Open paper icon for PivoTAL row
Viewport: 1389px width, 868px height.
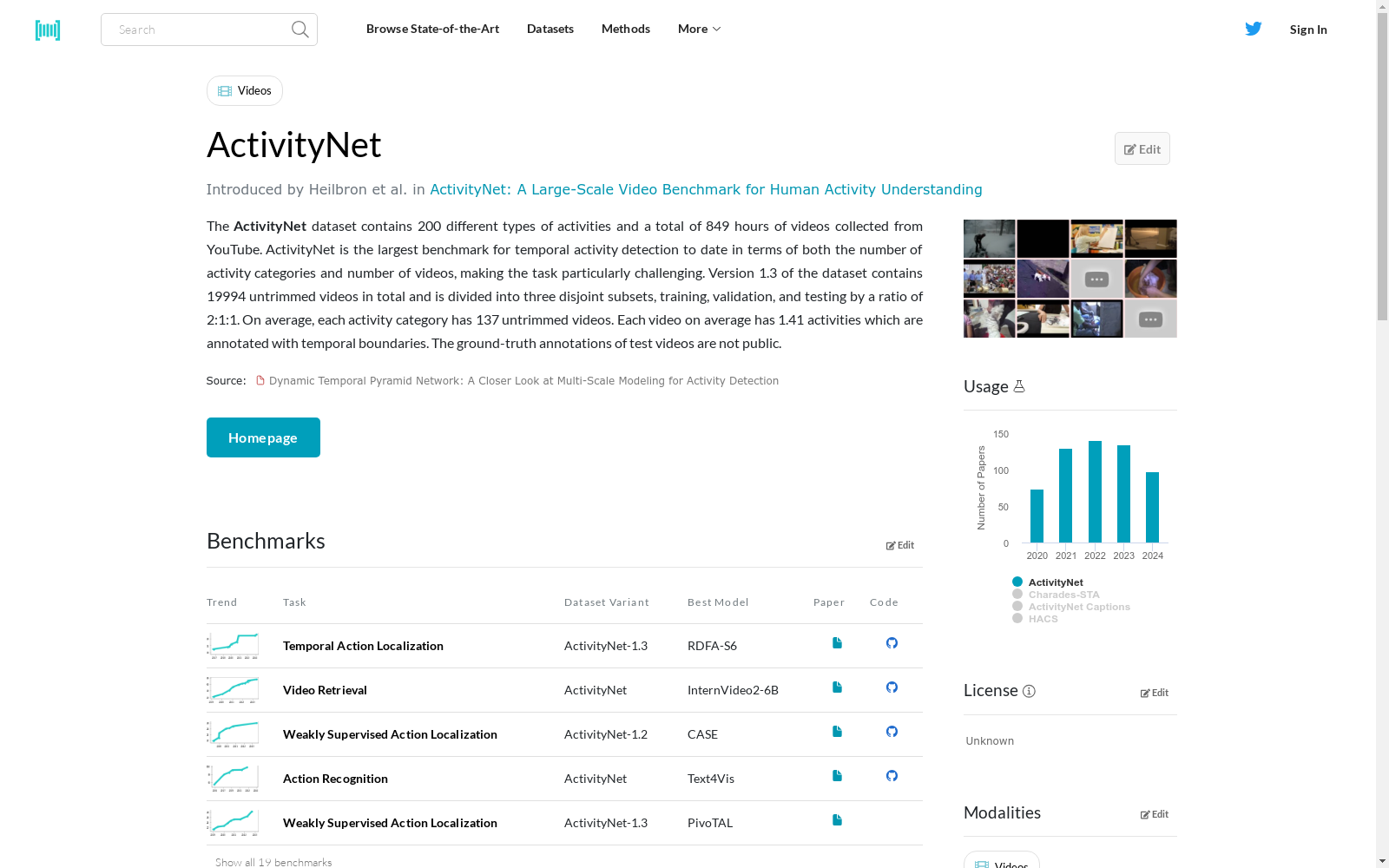(837, 820)
